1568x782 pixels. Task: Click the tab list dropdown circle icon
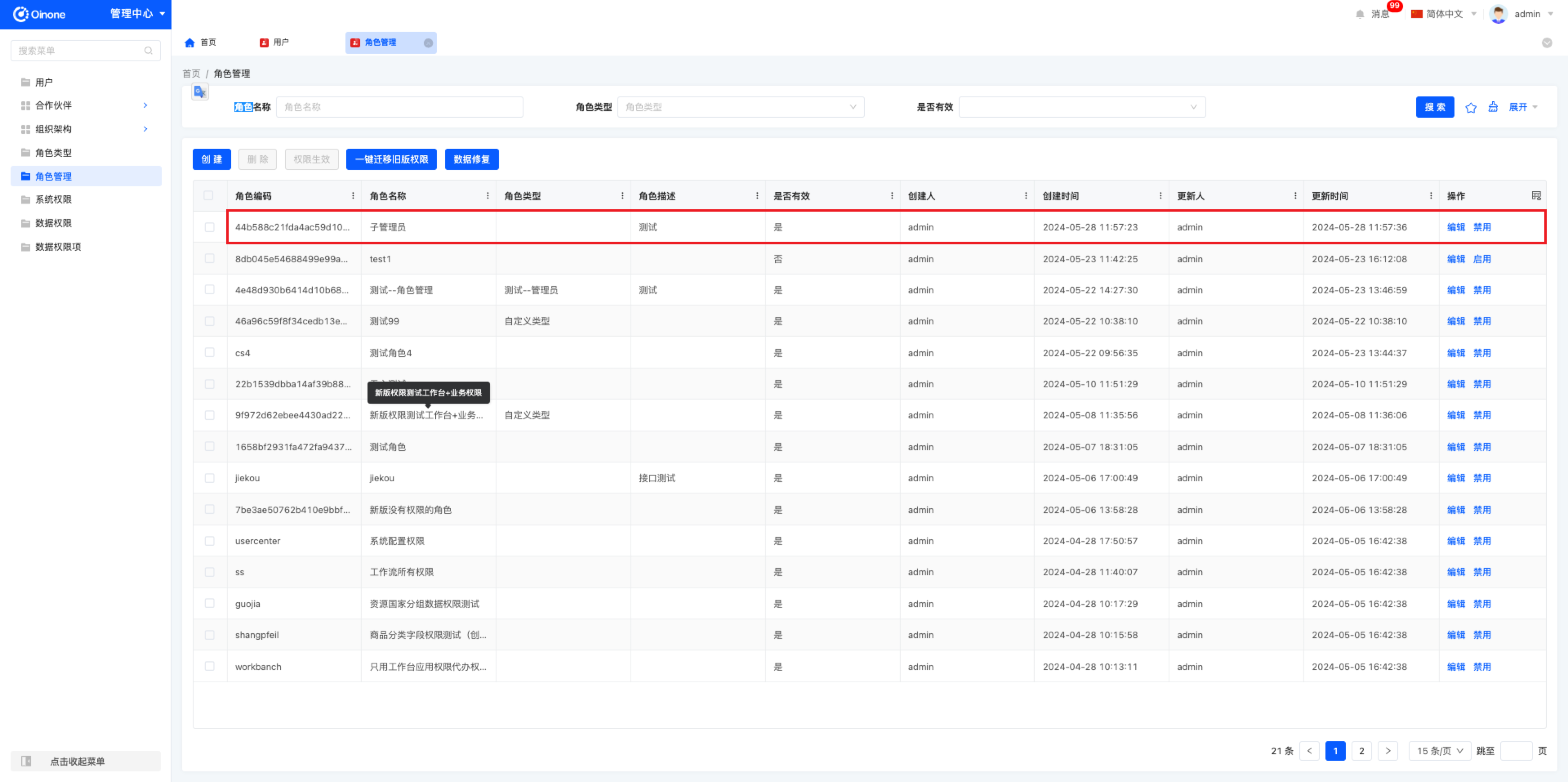[1547, 42]
